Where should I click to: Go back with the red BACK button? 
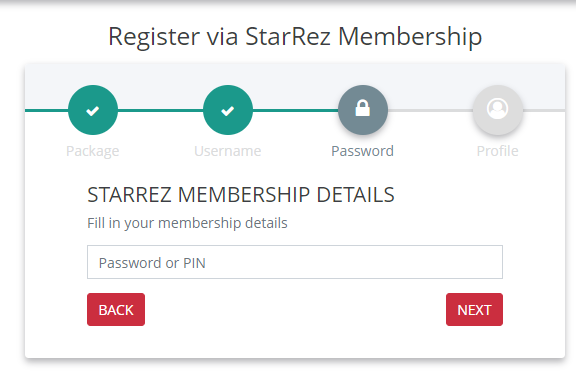pyautogui.click(x=116, y=309)
